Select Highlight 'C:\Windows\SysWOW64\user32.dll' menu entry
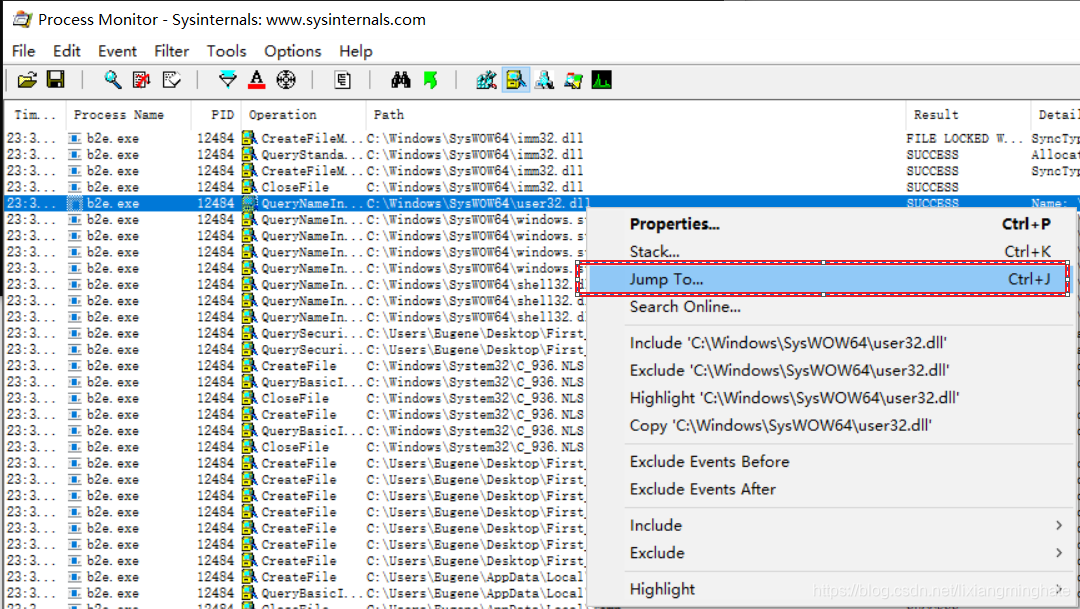 pos(831,398)
